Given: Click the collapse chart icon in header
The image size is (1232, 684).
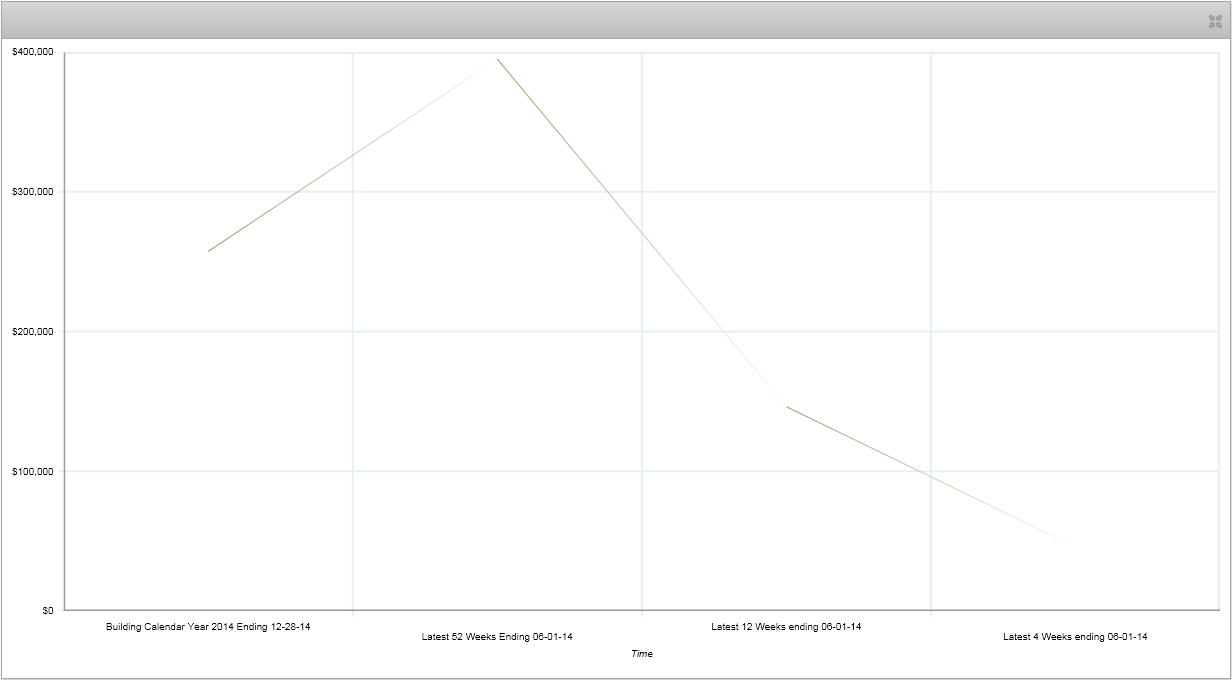Looking at the screenshot, I should (1215, 21).
